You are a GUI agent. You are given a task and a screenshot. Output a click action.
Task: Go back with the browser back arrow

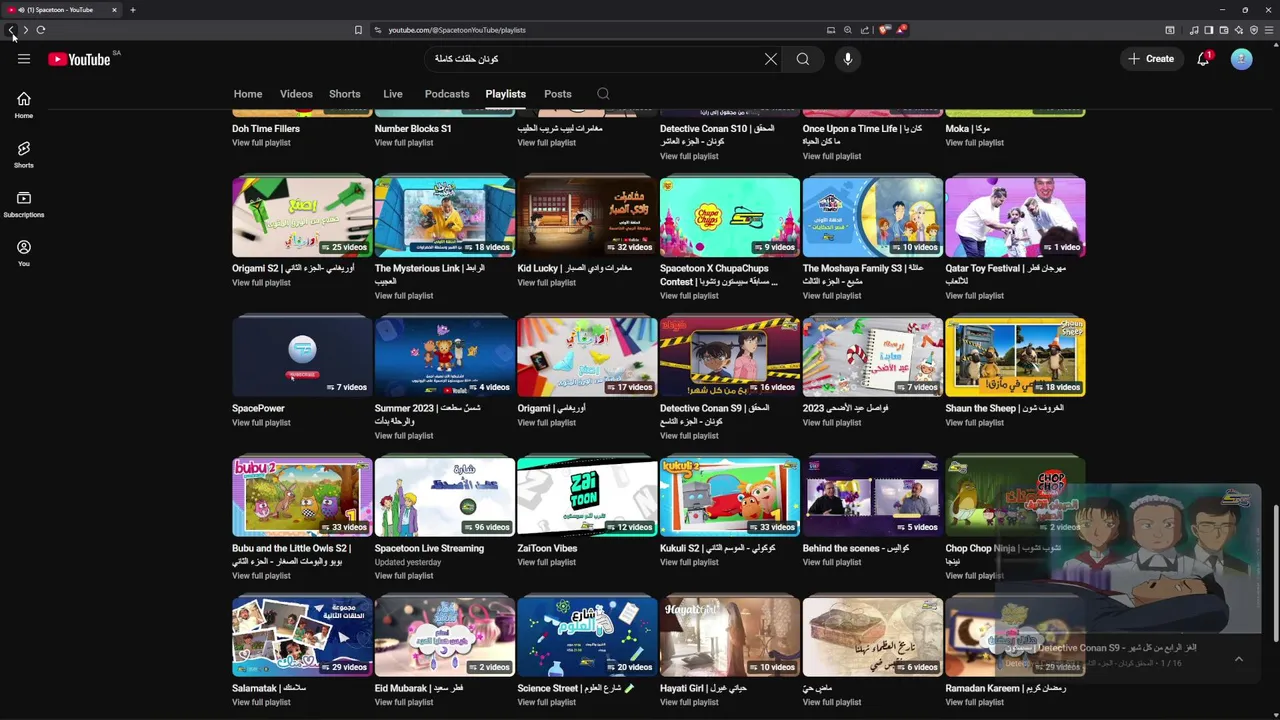11,30
